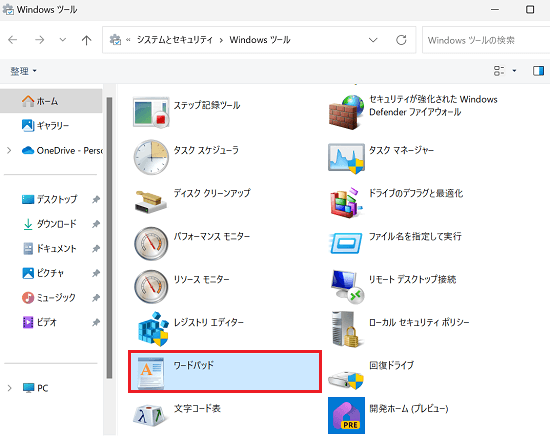This screenshot has height=437, width=550.
Task: Select the タスク マネージャー chart icon
Action: [347, 159]
